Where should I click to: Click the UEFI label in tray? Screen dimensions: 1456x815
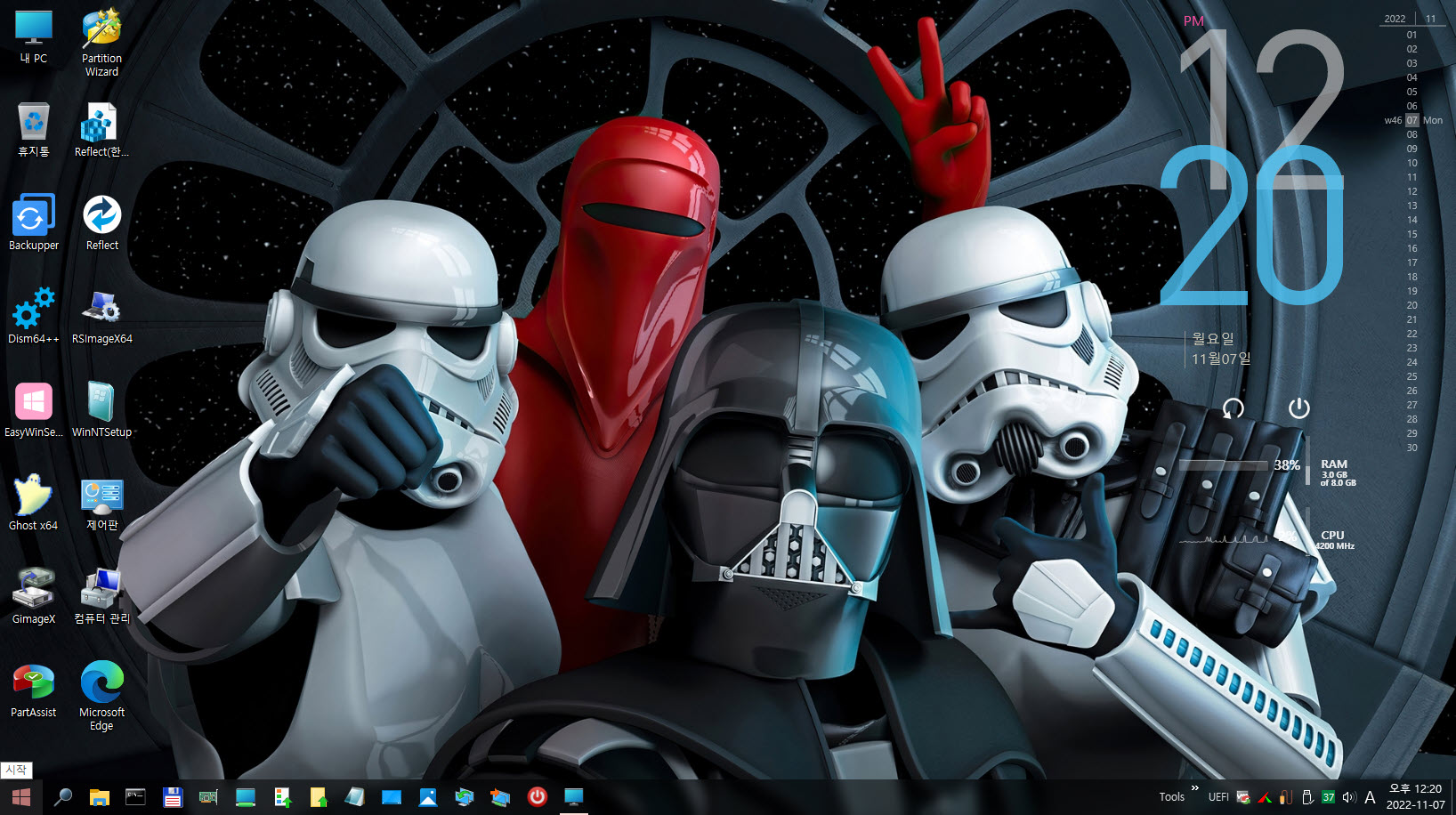click(x=1218, y=797)
